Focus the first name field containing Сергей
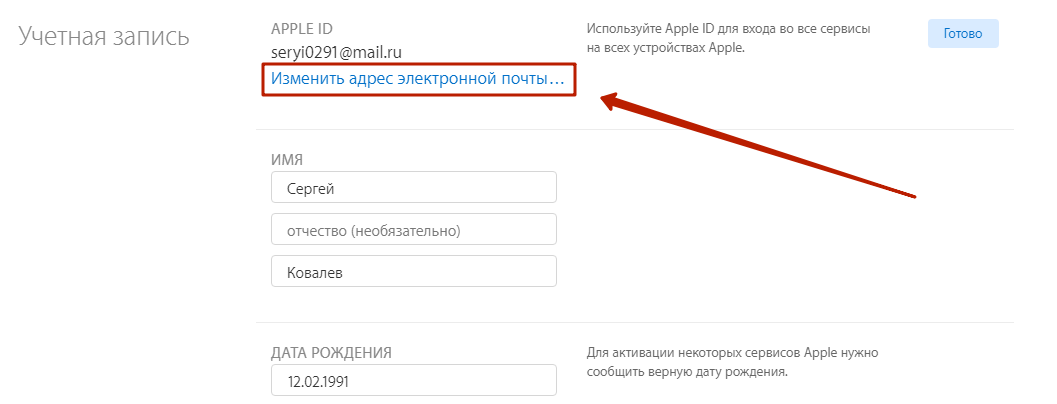 click(x=413, y=188)
